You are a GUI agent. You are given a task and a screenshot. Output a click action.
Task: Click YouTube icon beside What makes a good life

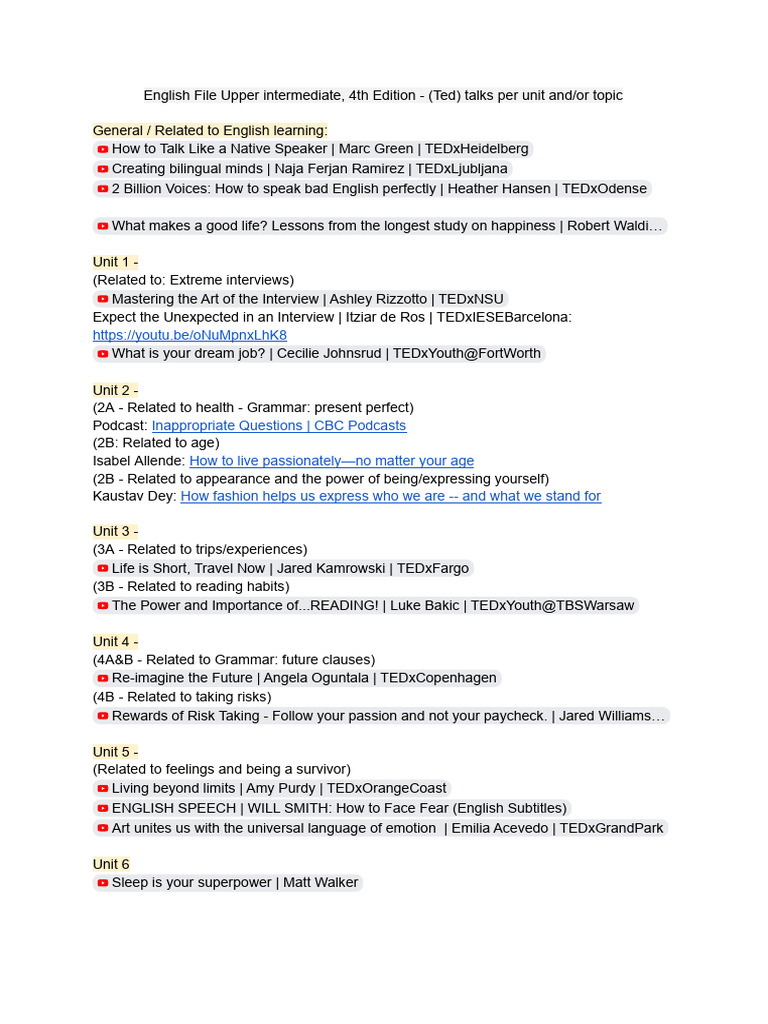point(103,227)
